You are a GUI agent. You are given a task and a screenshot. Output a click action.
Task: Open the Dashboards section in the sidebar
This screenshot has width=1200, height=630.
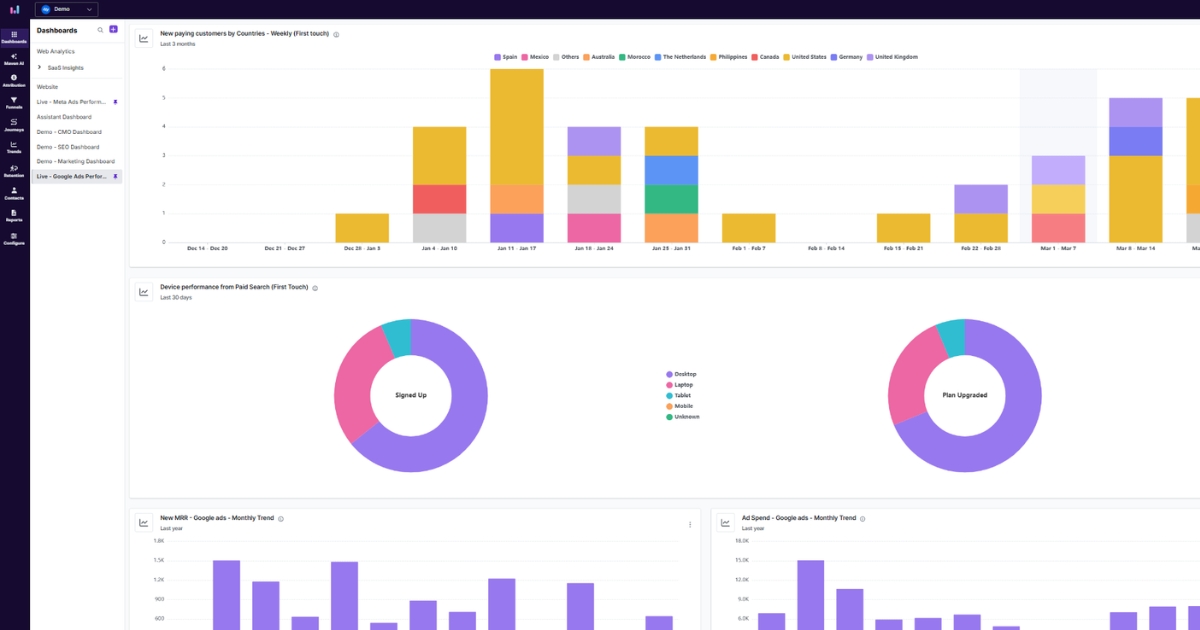pyautogui.click(x=14, y=37)
